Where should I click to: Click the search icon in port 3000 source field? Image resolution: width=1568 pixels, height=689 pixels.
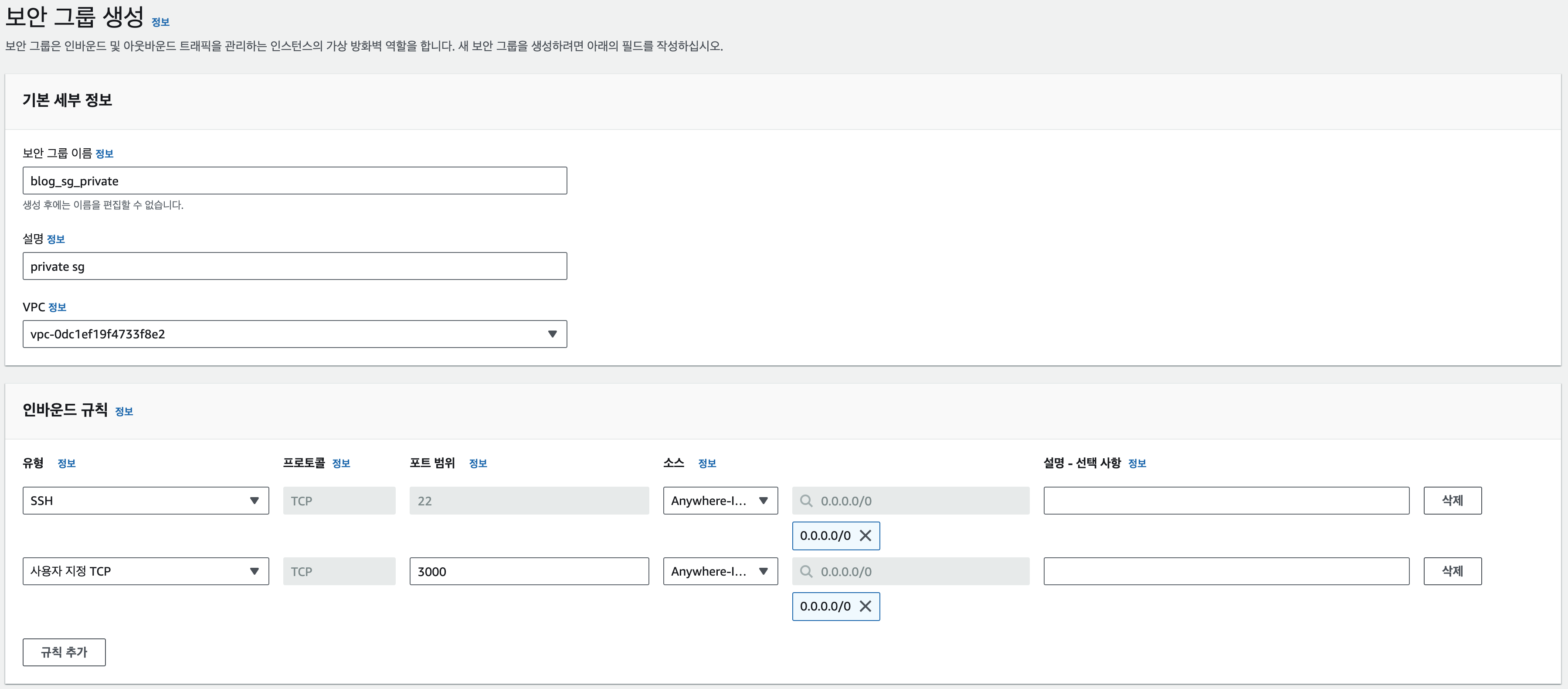(806, 571)
